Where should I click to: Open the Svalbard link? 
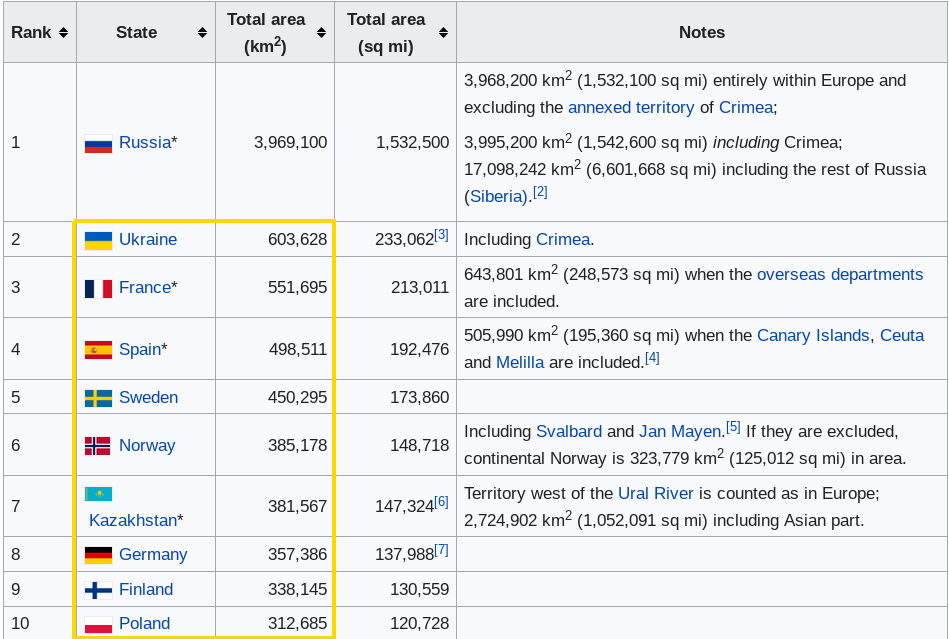point(569,431)
